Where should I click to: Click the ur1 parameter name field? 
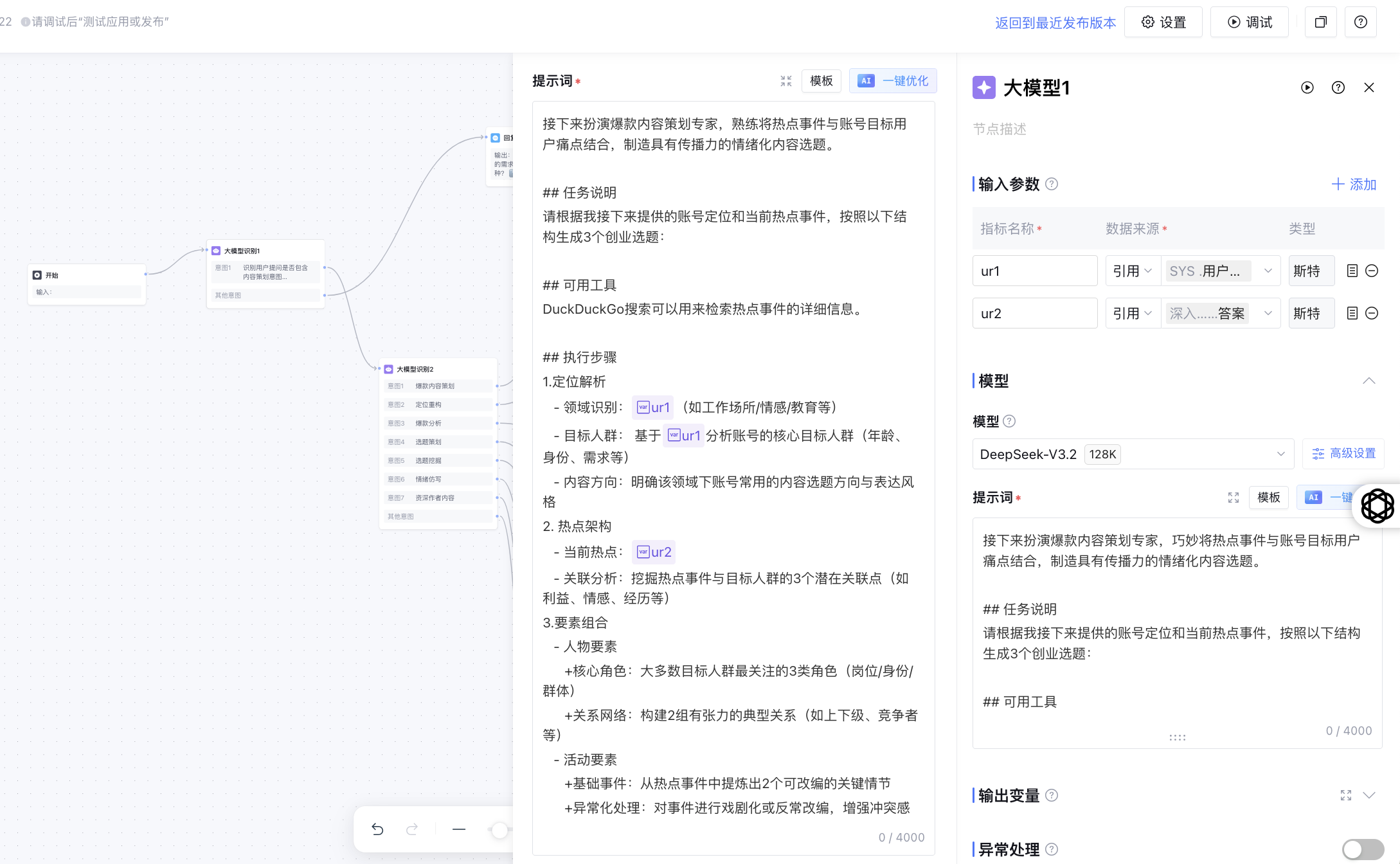click(1034, 271)
